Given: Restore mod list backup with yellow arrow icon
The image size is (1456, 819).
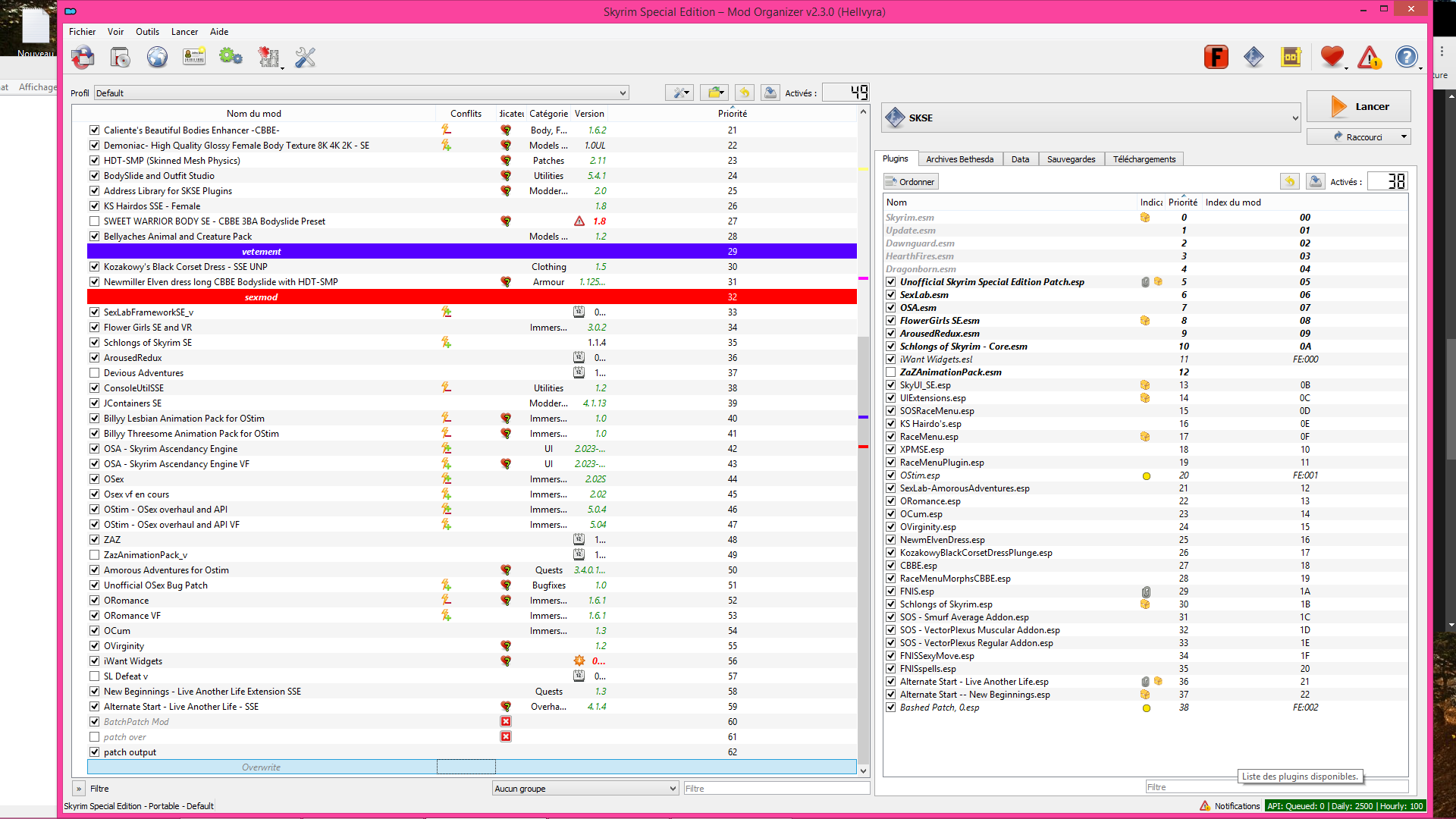Looking at the screenshot, I should point(745,93).
